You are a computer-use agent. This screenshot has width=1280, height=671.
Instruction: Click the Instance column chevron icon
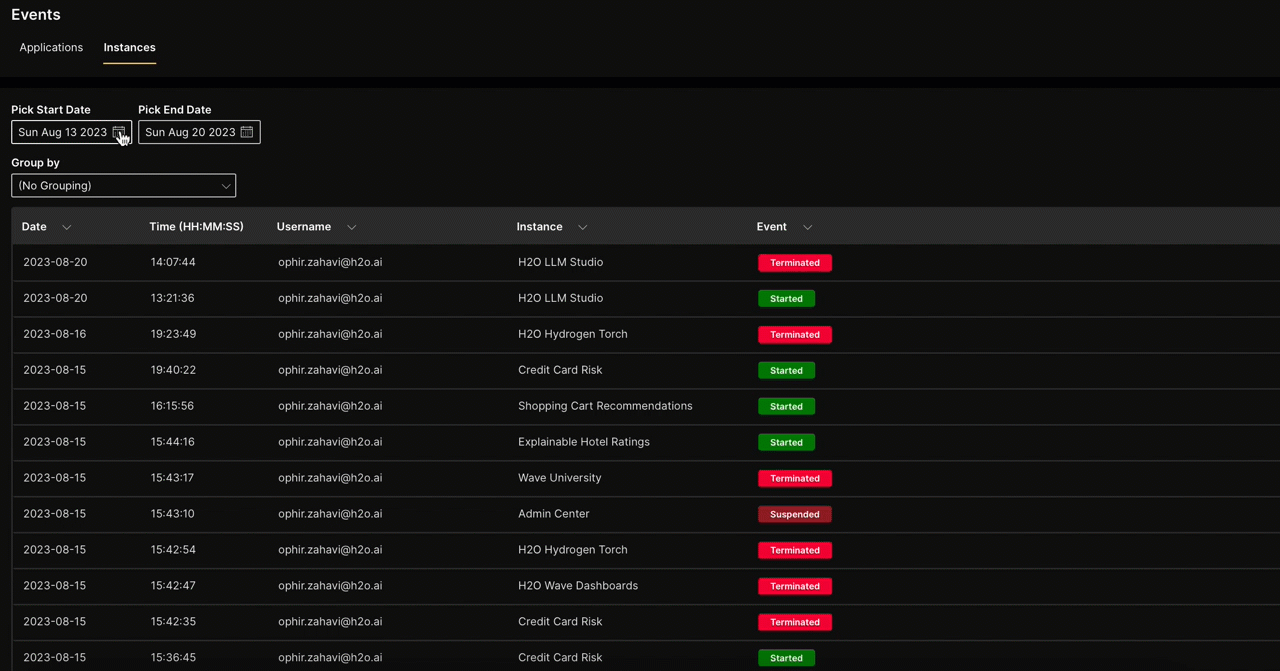click(x=582, y=227)
